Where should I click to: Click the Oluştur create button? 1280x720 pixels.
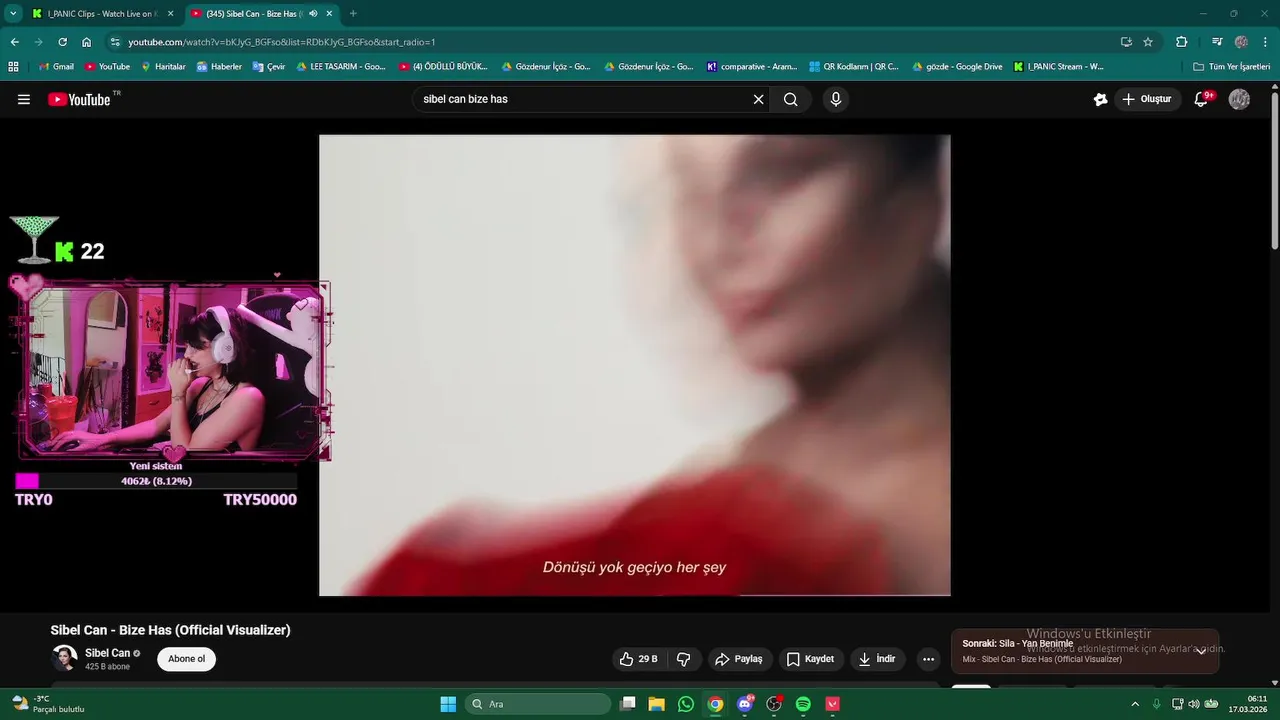point(1146,99)
